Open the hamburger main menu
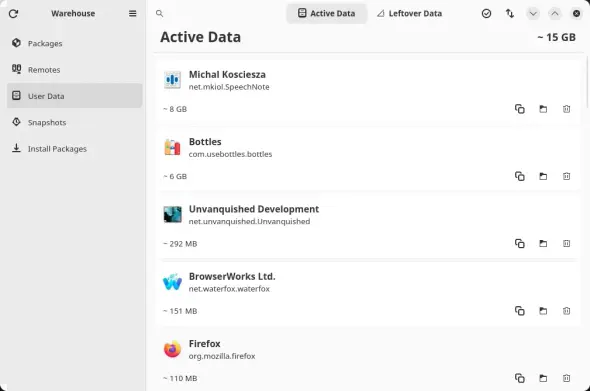The height and width of the screenshot is (391, 590). click(x=132, y=14)
